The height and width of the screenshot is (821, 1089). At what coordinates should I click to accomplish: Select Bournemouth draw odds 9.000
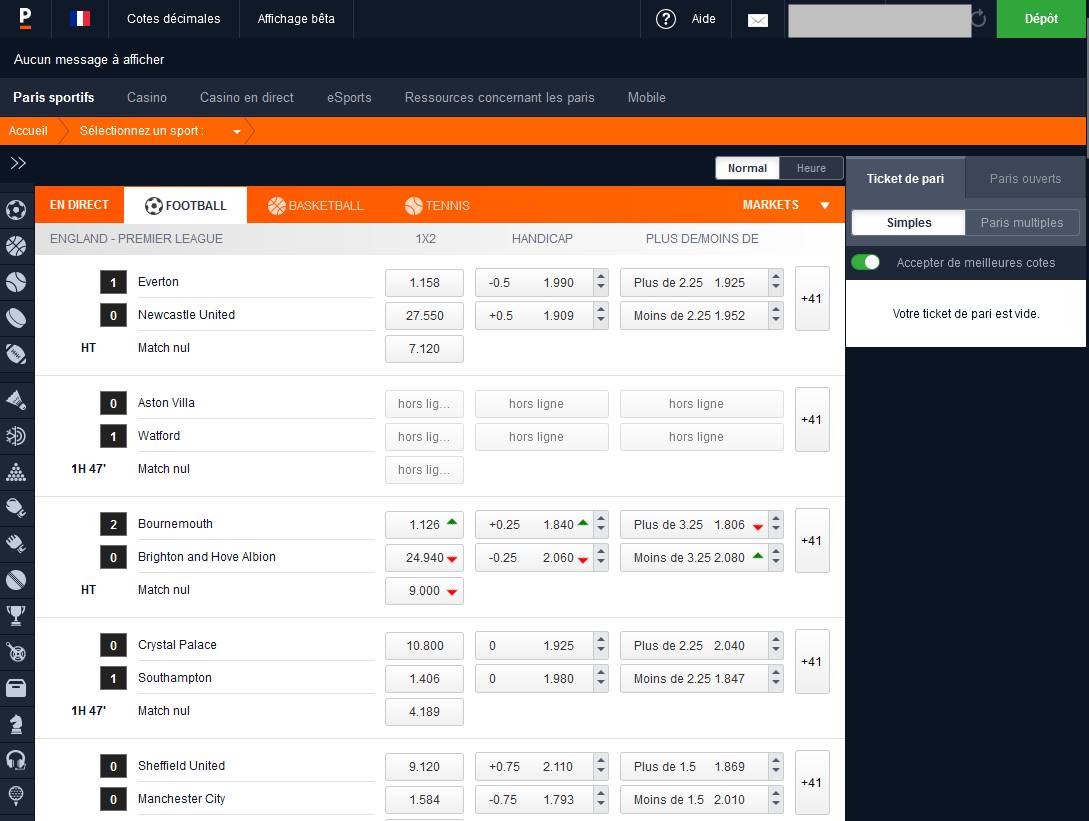click(x=424, y=591)
